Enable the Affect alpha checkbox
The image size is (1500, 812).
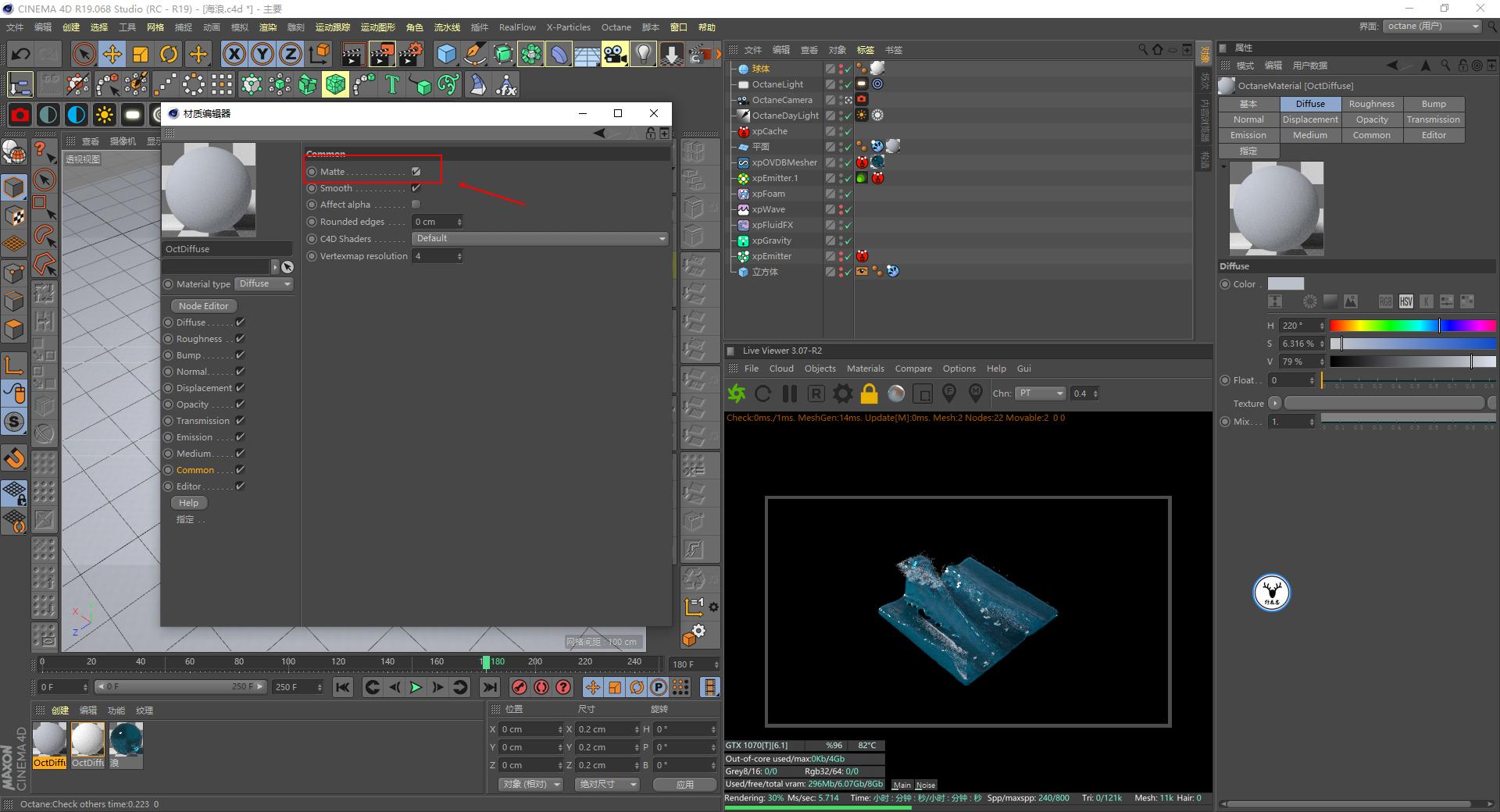tap(416, 205)
